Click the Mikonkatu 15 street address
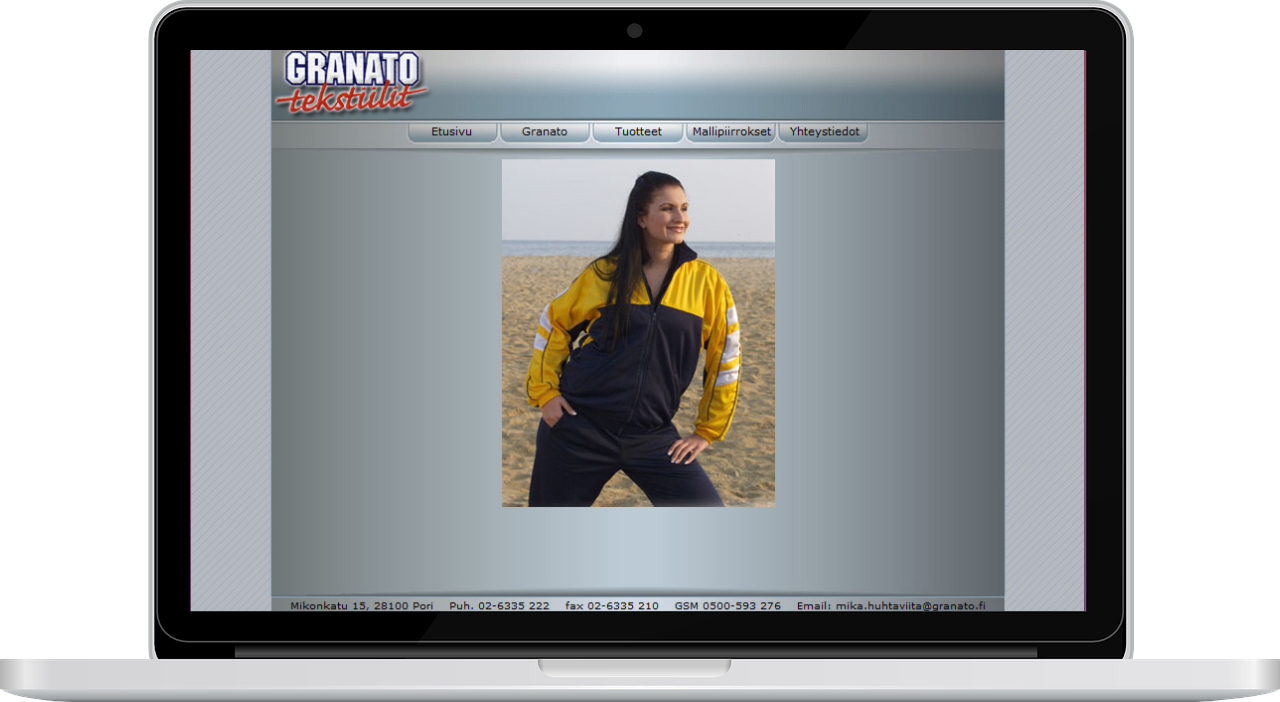The width and height of the screenshot is (1280, 702). tap(355, 605)
